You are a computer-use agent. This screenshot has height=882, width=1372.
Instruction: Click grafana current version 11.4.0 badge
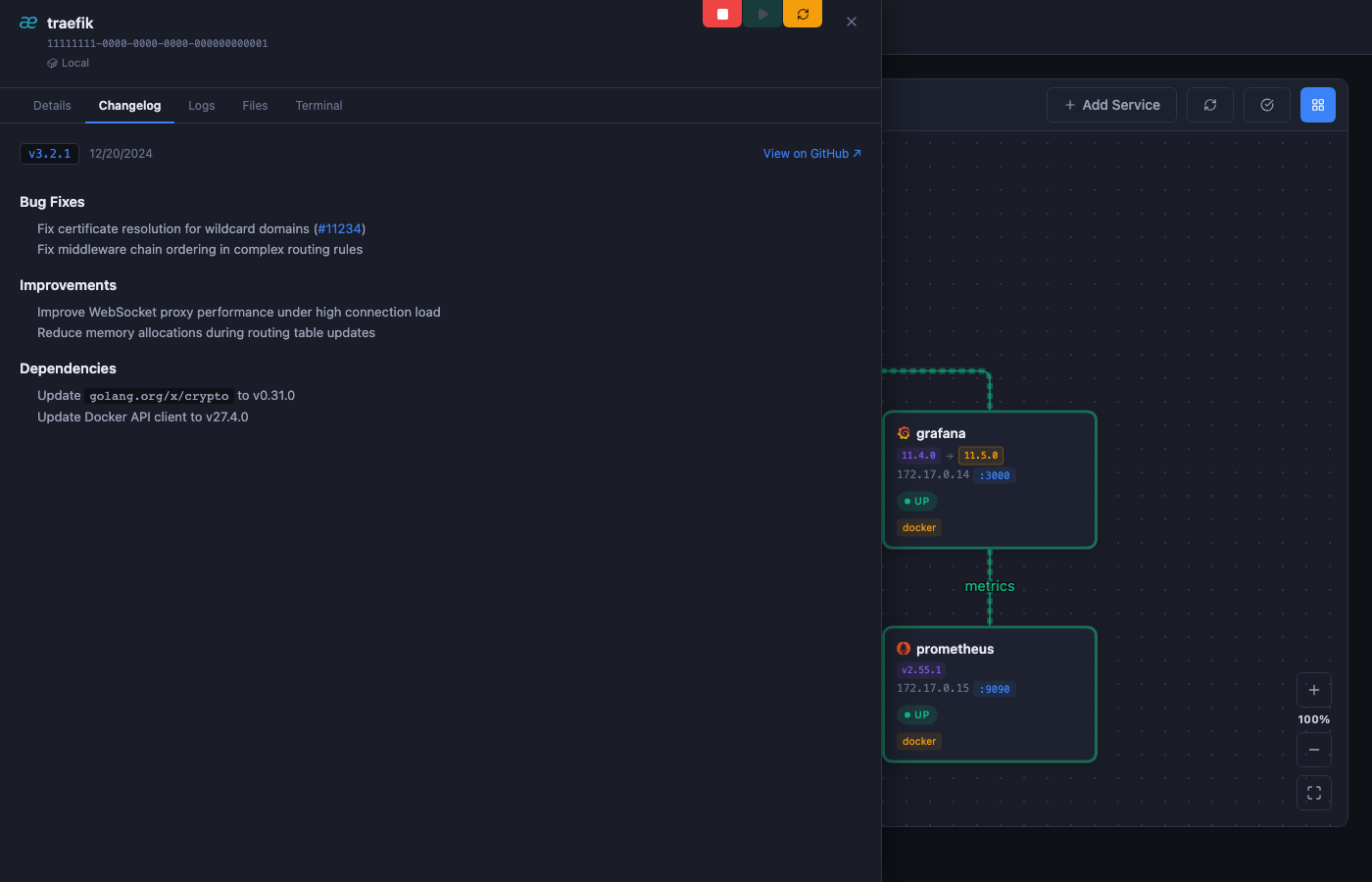(x=919, y=456)
